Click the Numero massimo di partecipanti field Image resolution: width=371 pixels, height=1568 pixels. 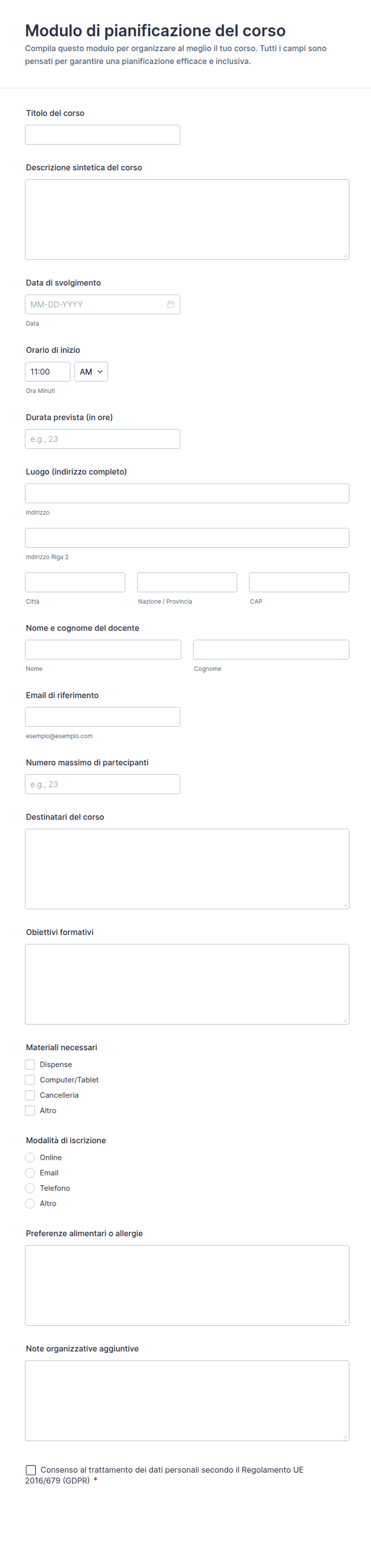(103, 785)
